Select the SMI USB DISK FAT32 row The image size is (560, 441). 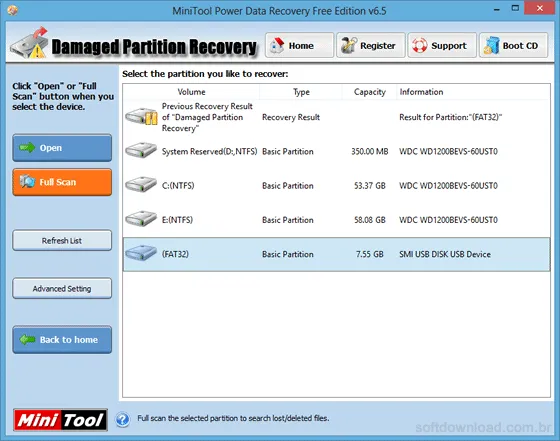336,254
